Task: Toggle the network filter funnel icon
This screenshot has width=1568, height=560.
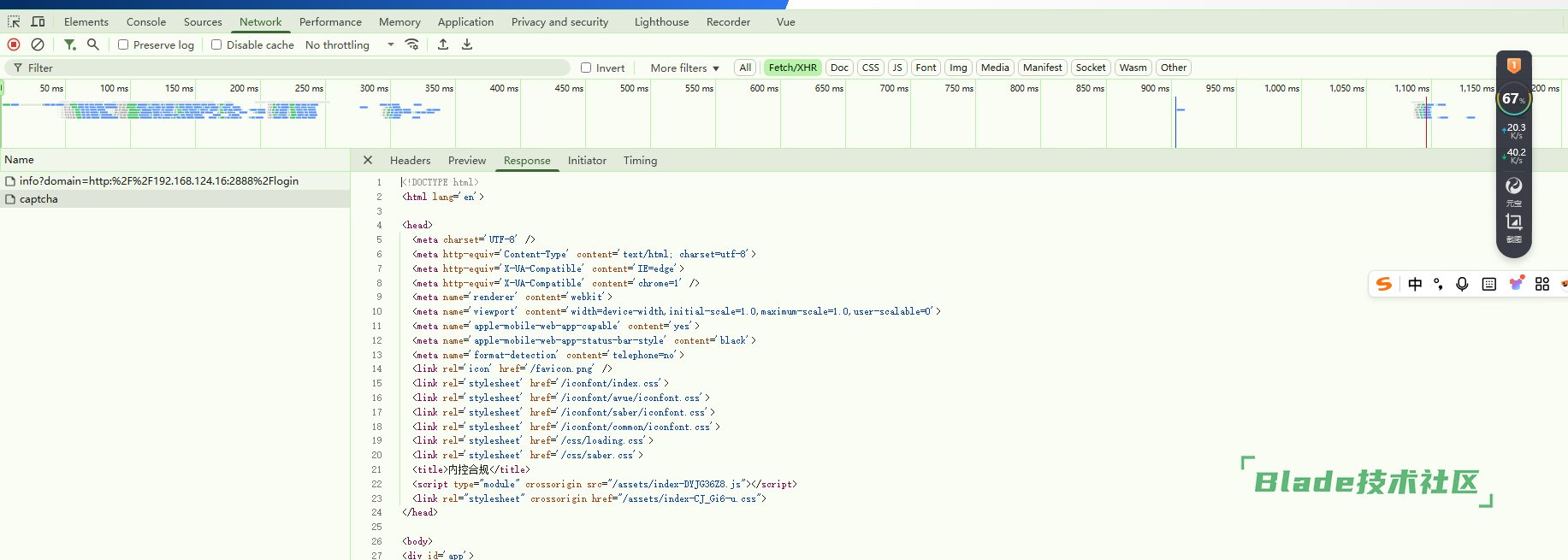Action: [x=70, y=44]
